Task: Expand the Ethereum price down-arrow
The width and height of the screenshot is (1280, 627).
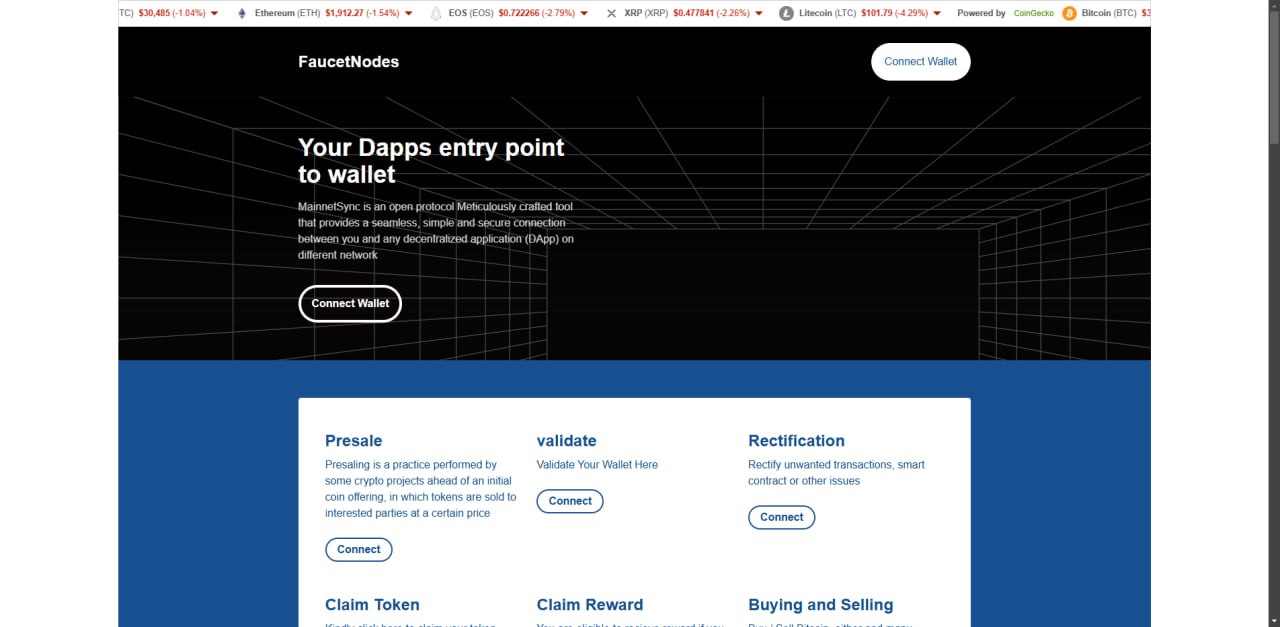Action: 409,13
